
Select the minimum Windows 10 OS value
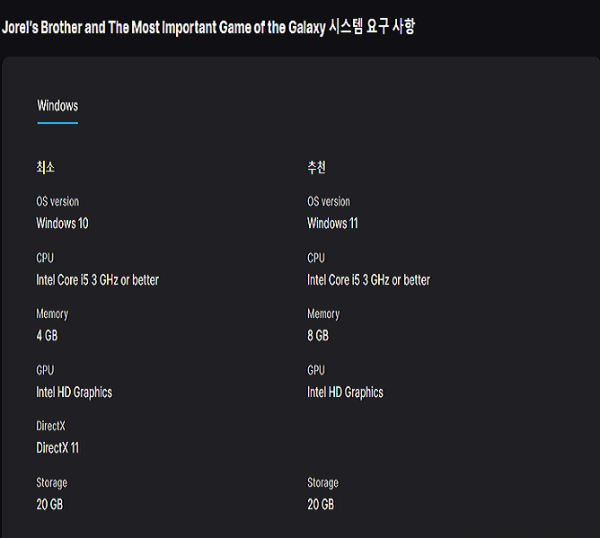(x=62, y=223)
